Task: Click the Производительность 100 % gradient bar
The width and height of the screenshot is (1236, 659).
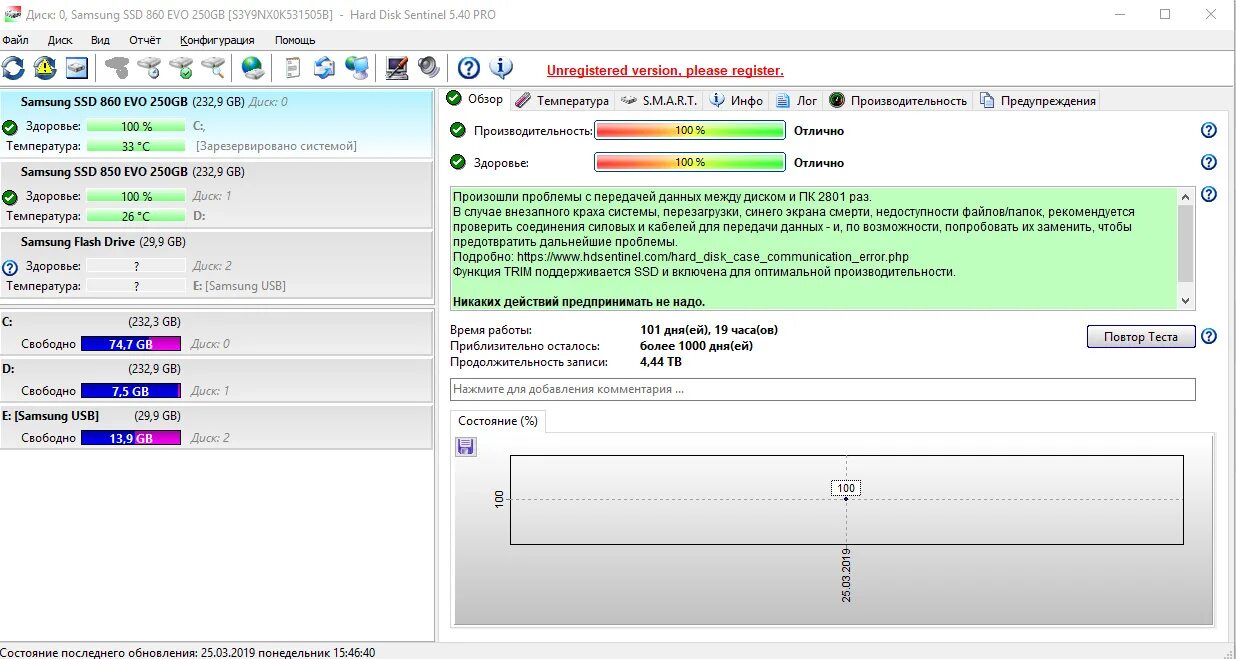Action: tap(690, 130)
